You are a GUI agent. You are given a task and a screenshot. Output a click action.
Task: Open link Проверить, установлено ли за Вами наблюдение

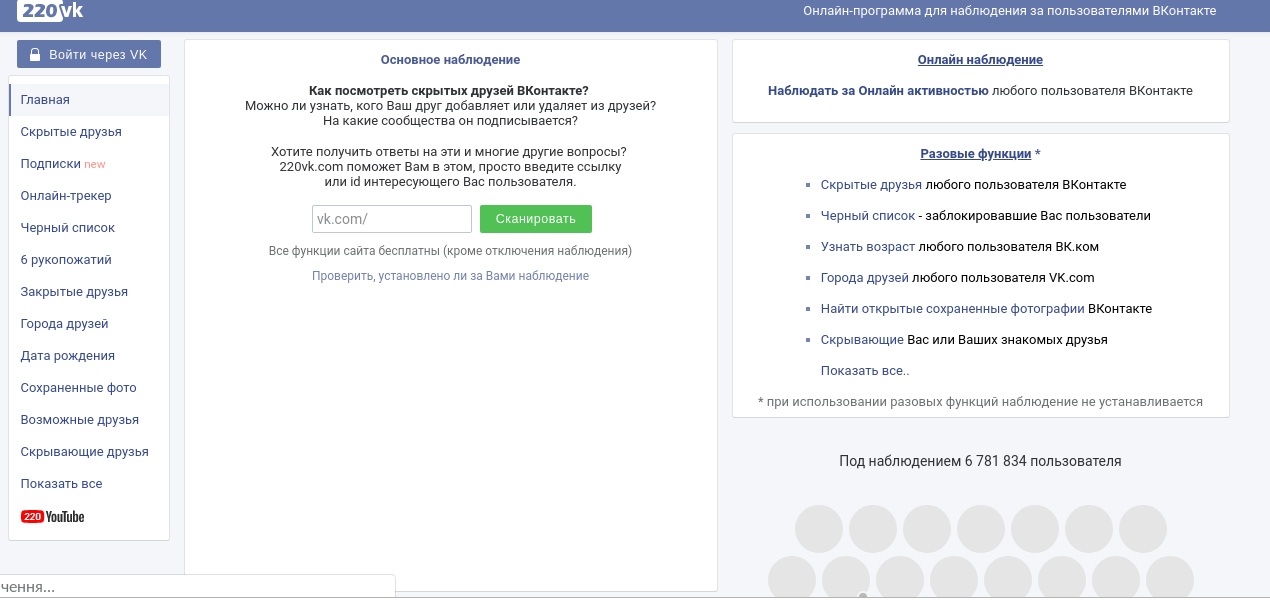pos(450,276)
